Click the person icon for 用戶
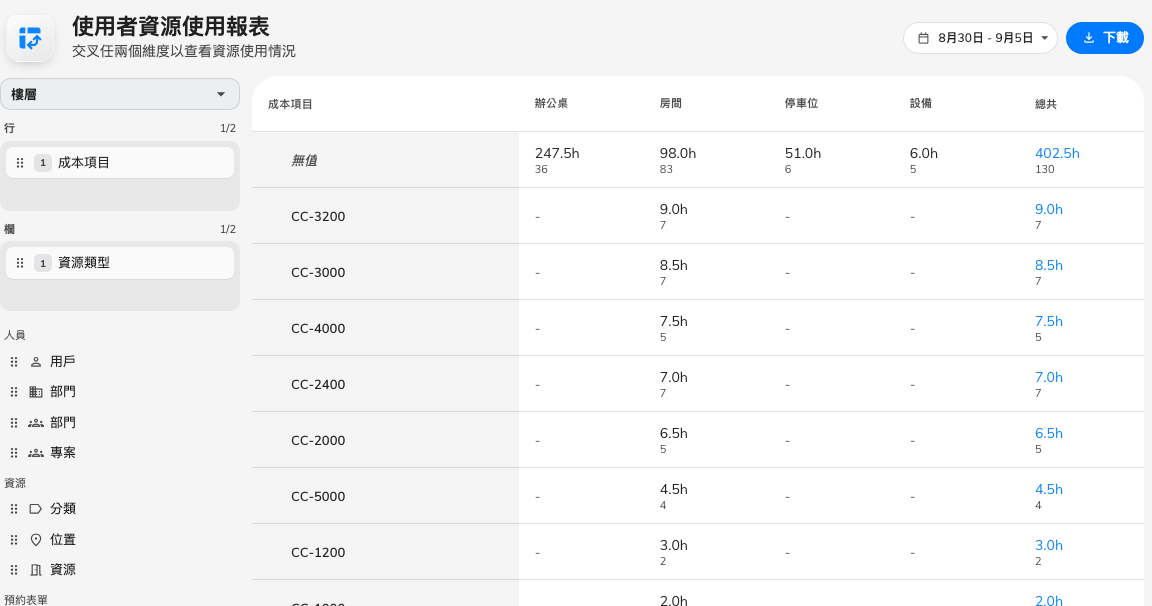Image resolution: width=1152 pixels, height=606 pixels. tap(35, 362)
